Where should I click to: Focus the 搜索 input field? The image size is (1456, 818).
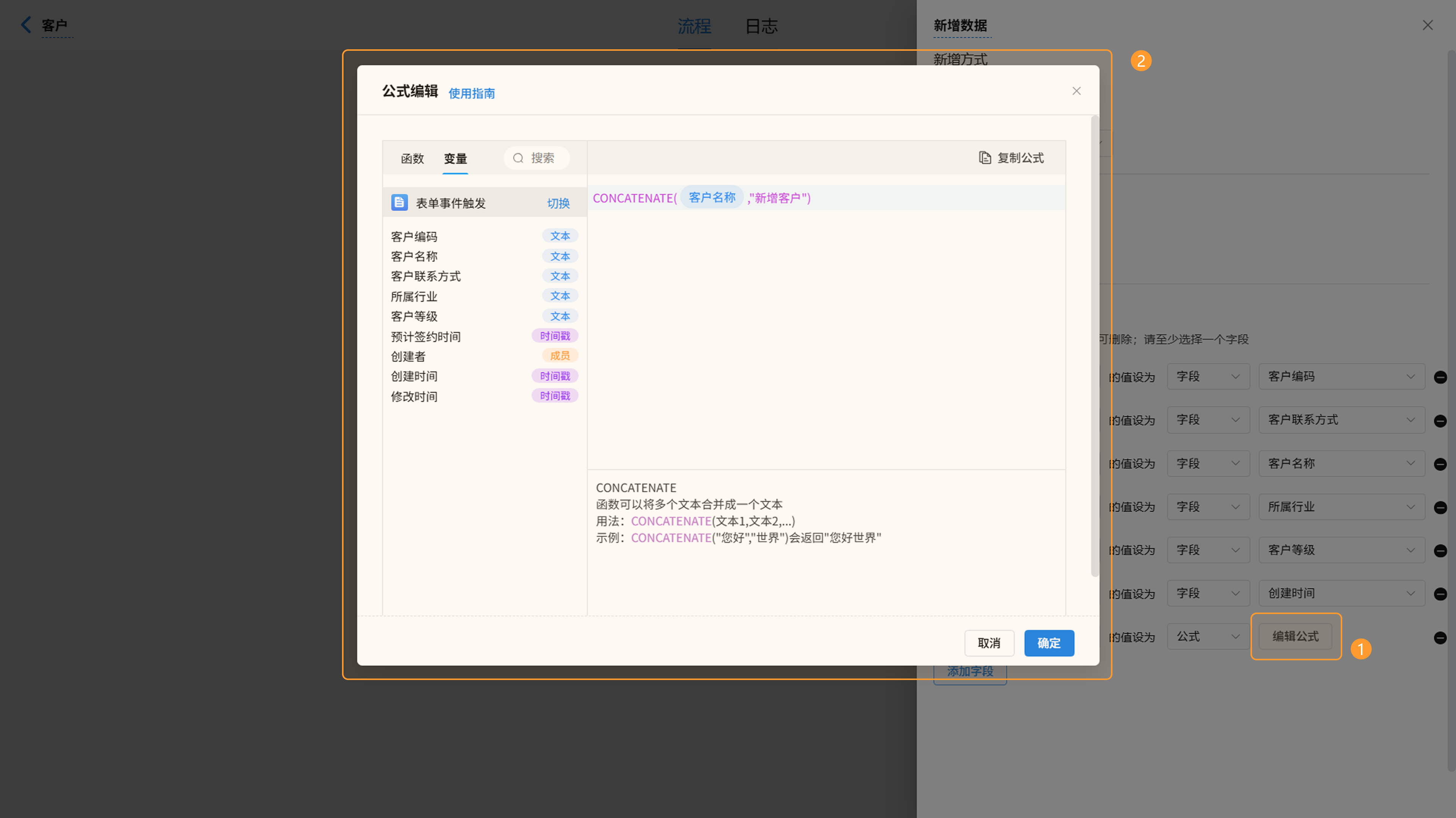(x=537, y=158)
